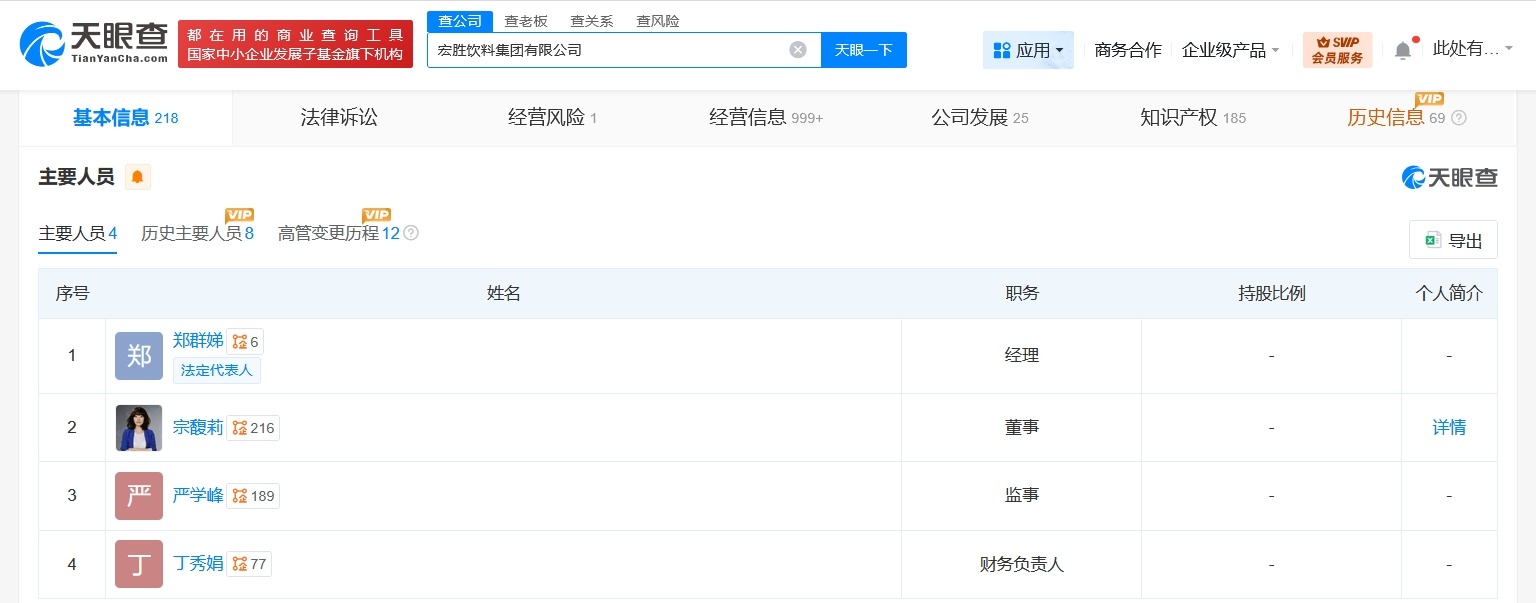This screenshot has width=1536, height=603.
Task: Switch to the 查老板 search mode
Action: [525, 21]
